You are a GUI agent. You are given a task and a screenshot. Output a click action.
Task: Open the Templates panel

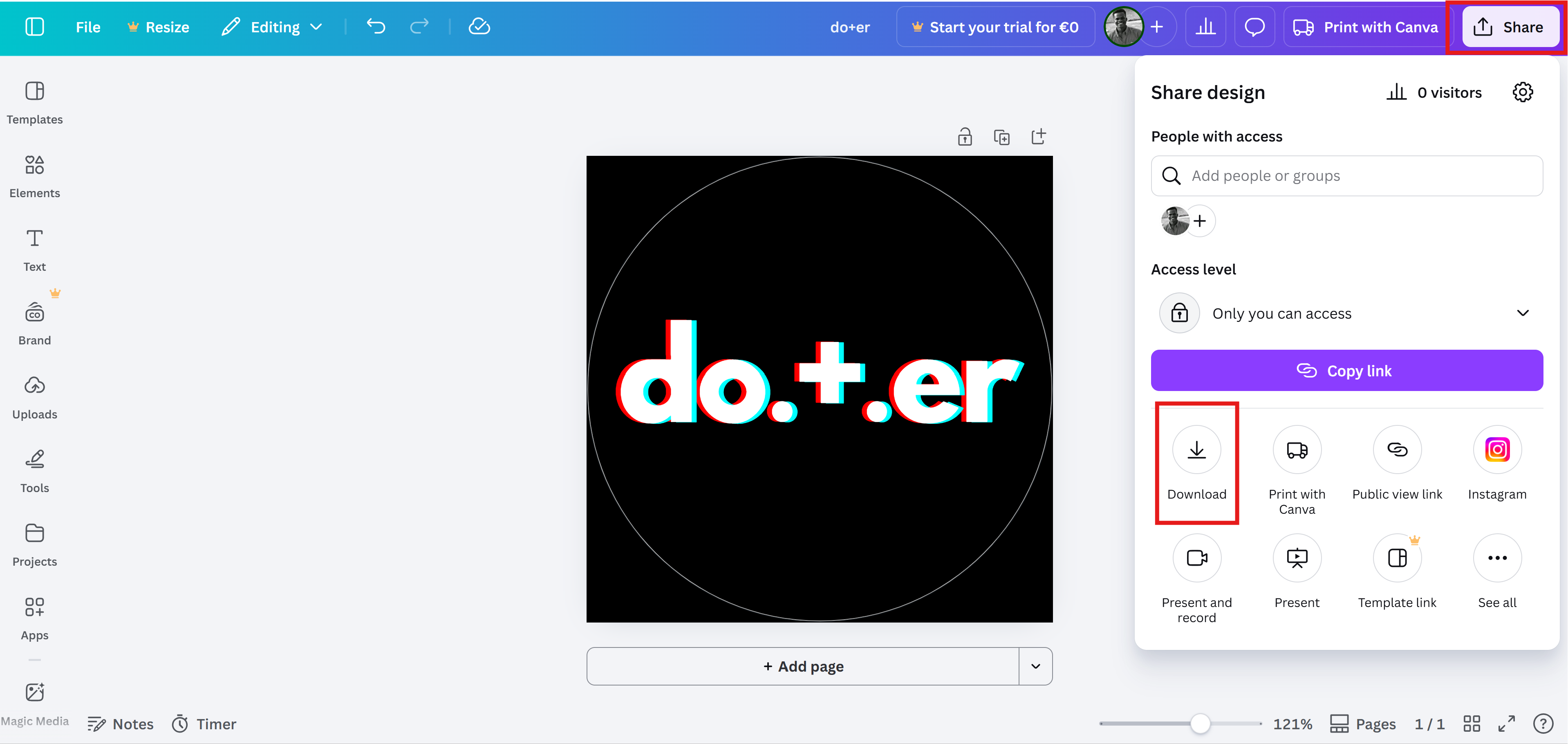pyautogui.click(x=34, y=102)
